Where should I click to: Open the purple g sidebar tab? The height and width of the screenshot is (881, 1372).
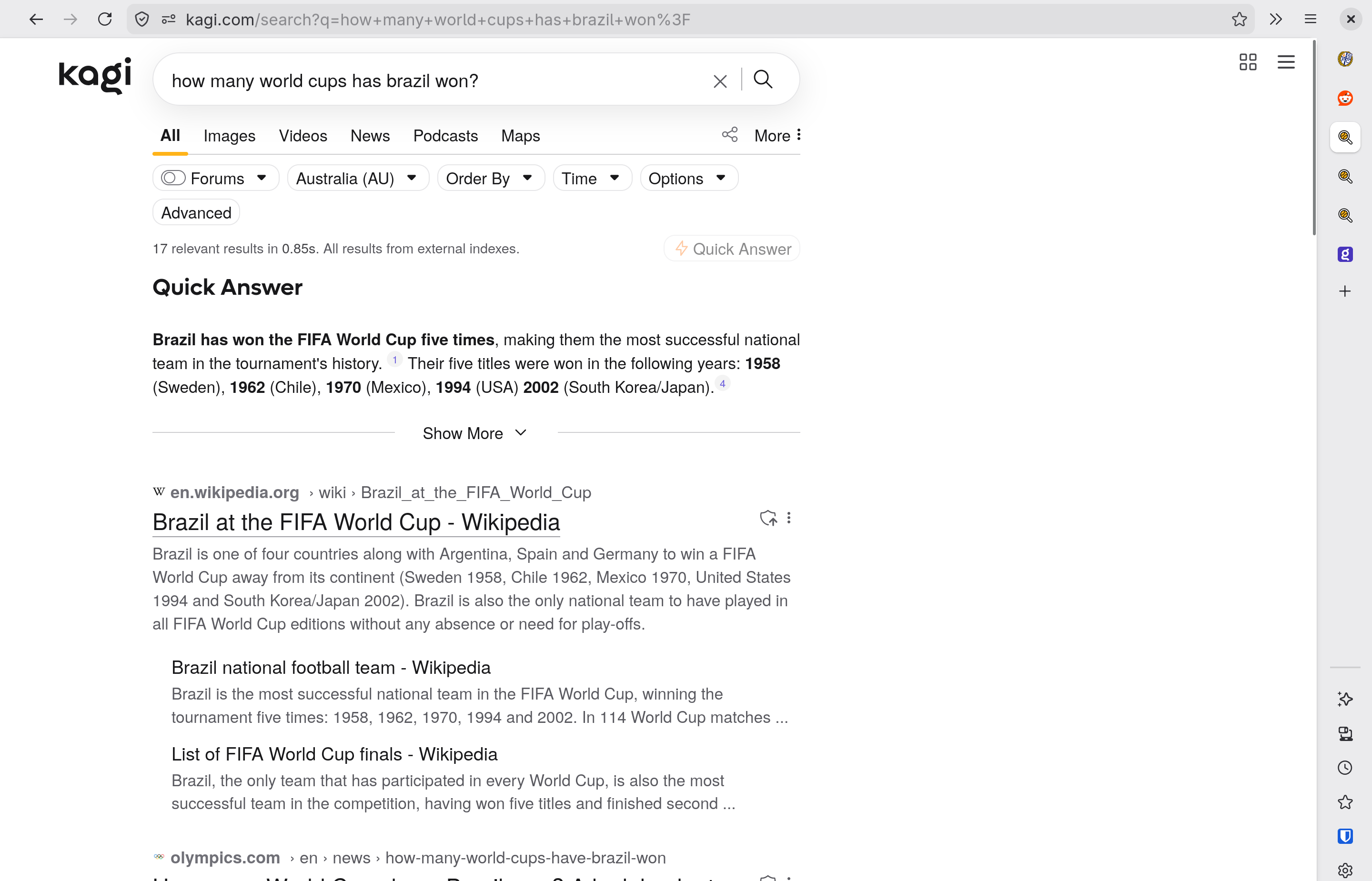tap(1345, 254)
